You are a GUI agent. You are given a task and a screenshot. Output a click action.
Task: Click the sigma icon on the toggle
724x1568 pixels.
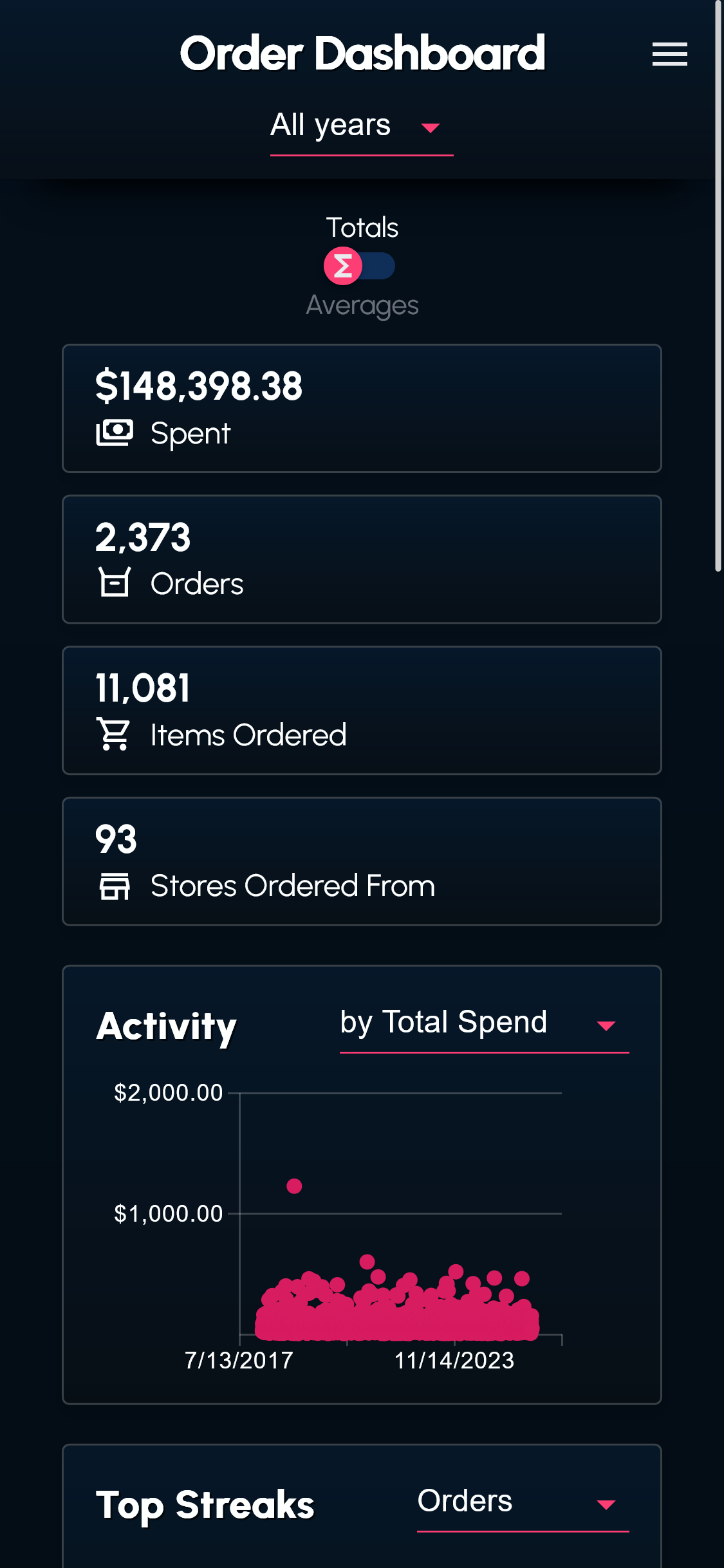(343, 266)
